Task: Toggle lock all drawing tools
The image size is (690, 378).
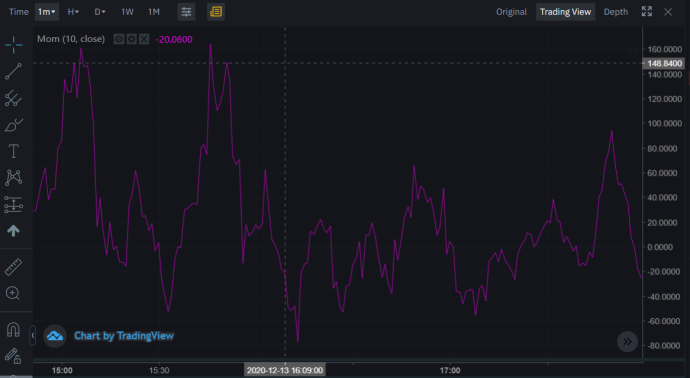Action: [x=13, y=356]
